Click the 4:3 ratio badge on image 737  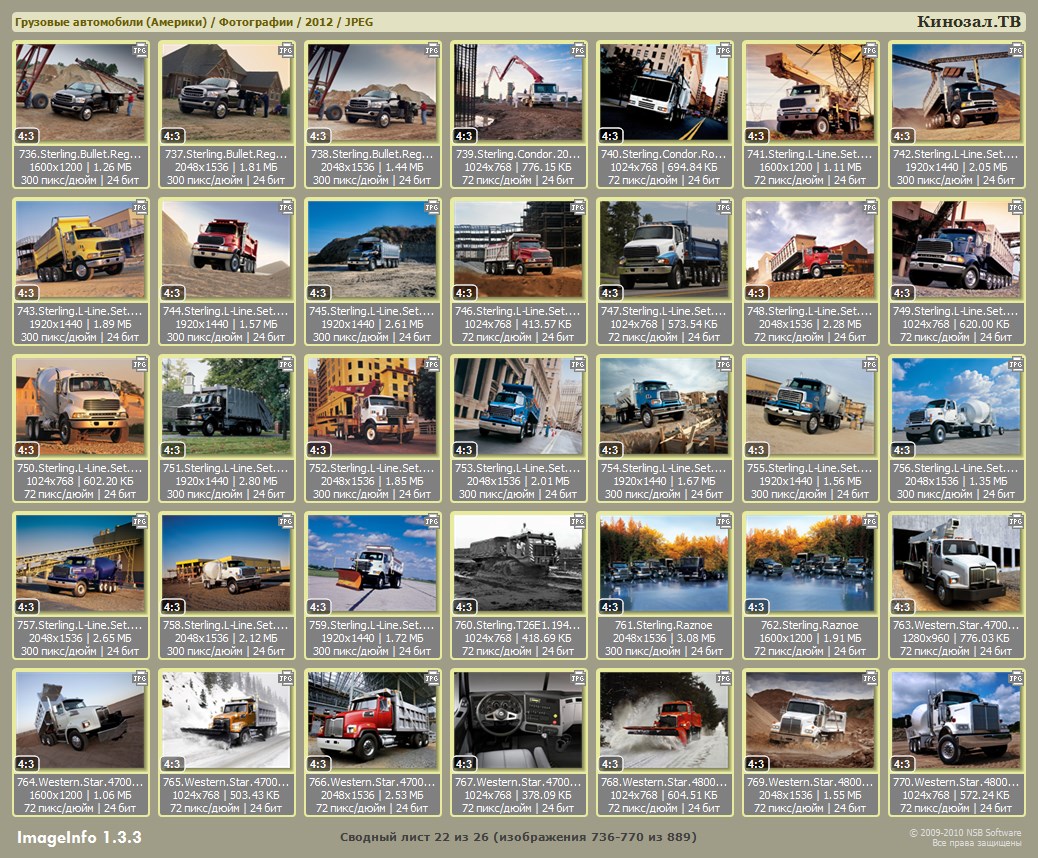coord(172,136)
